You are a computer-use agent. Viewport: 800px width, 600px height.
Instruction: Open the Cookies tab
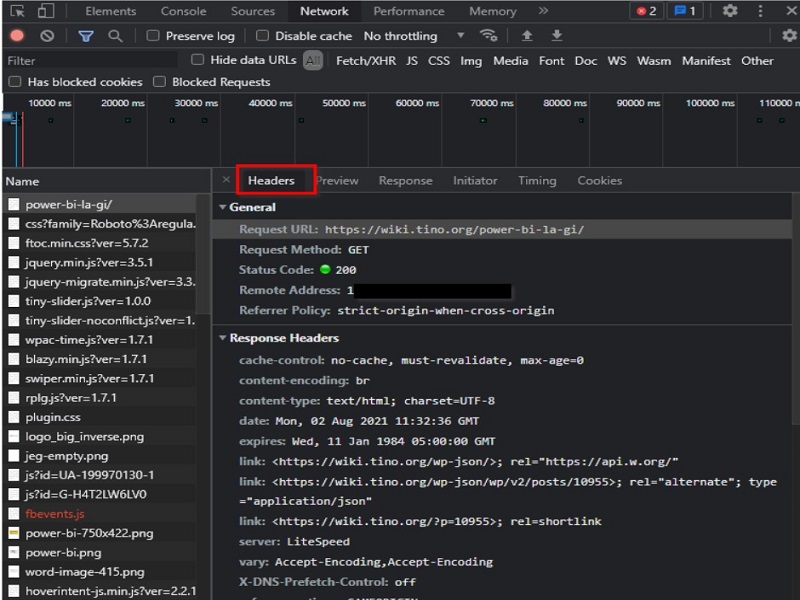click(x=599, y=181)
